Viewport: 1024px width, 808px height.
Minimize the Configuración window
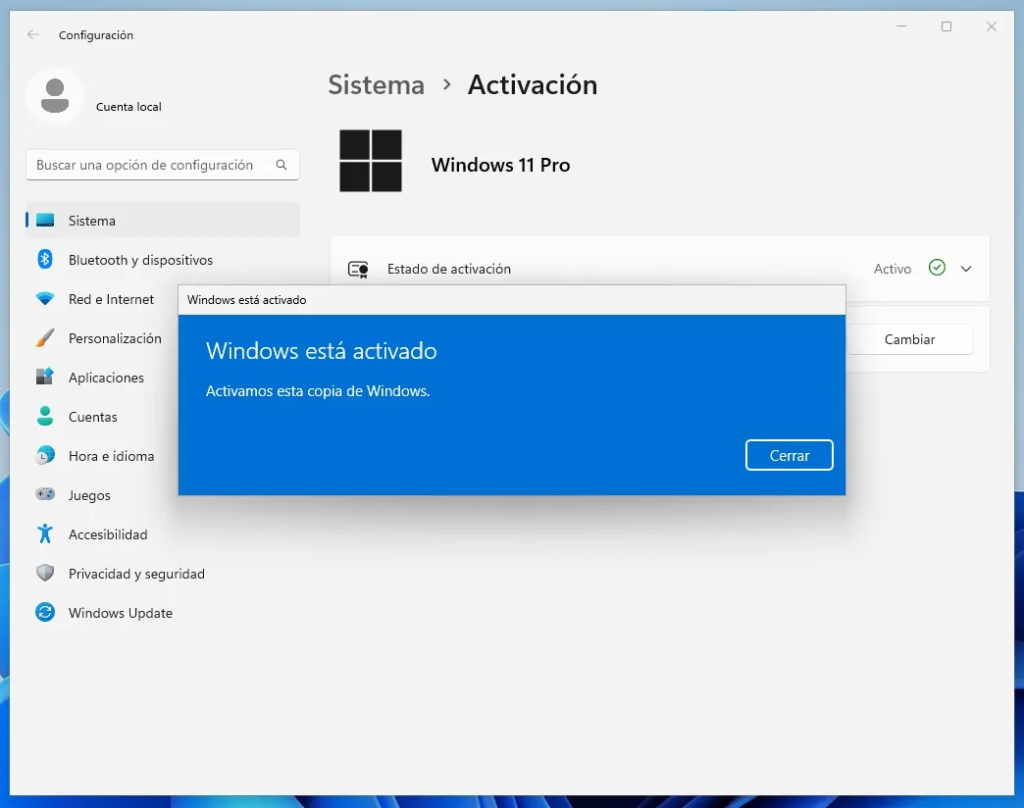[x=902, y=27]
